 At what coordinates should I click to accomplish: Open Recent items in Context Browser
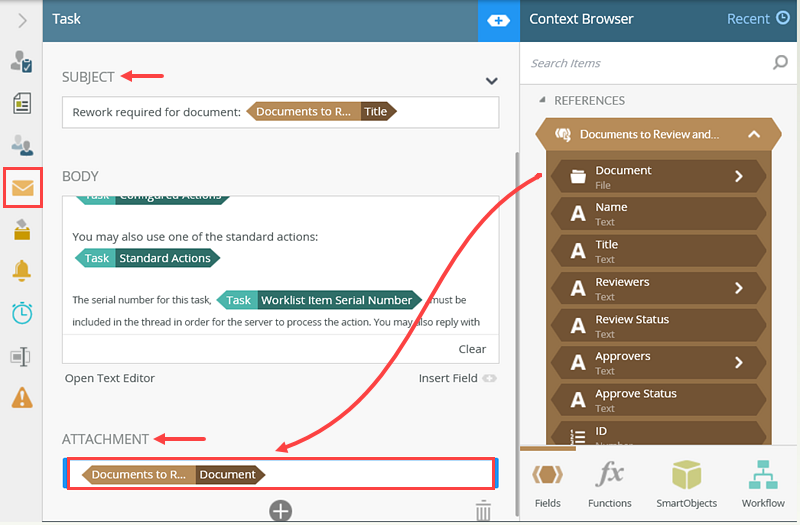pyautogui.click(x=758, y=19)
